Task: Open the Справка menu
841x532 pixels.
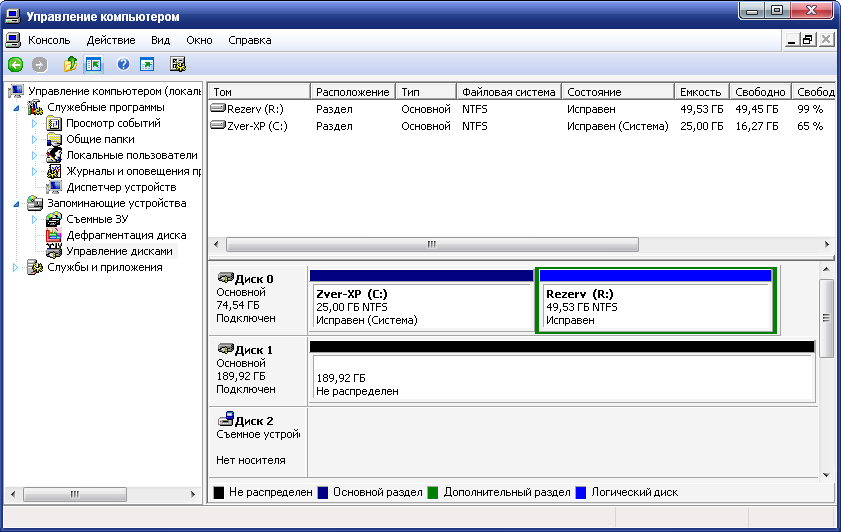Action: click(249, 40)
